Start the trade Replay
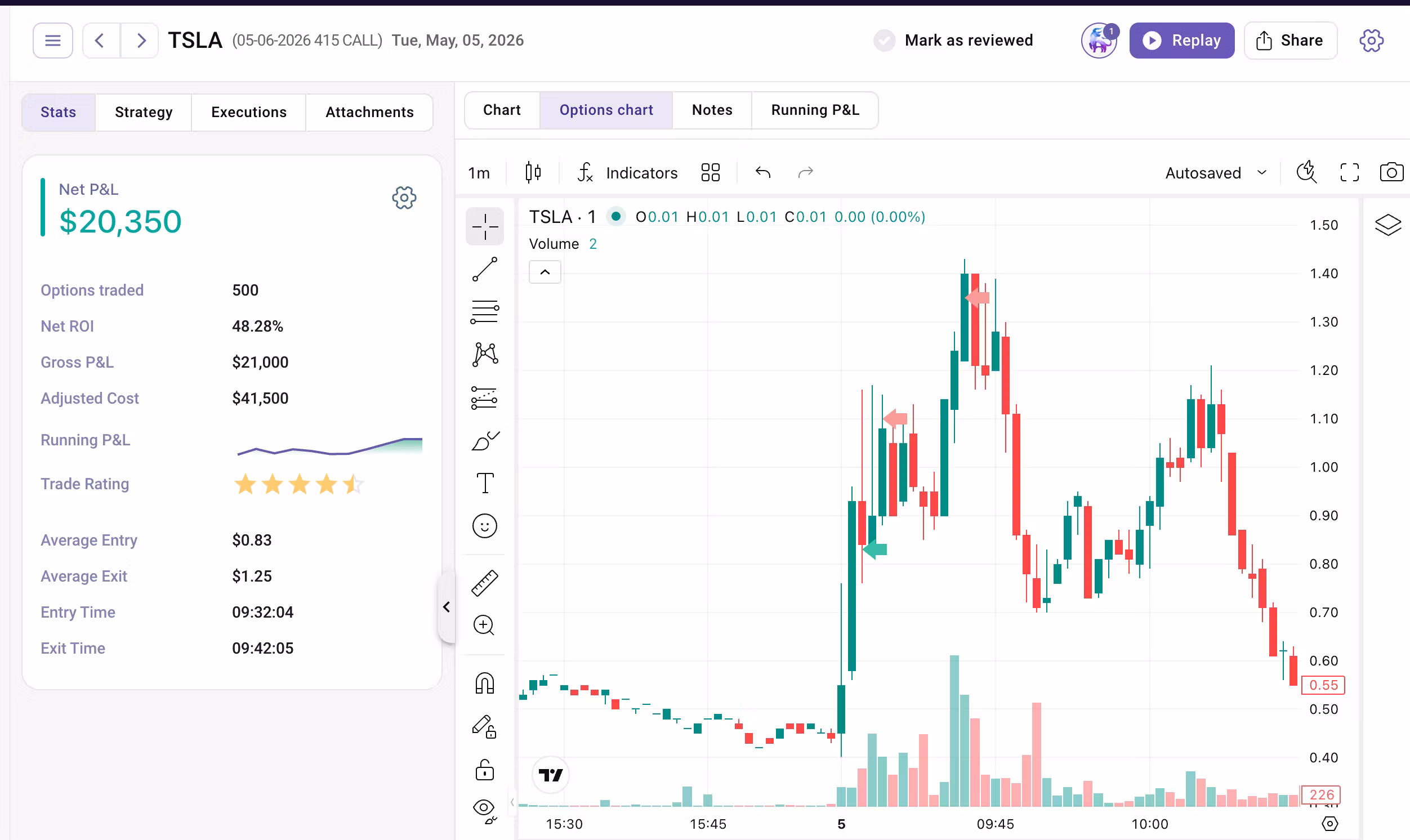 point(1182,40)
